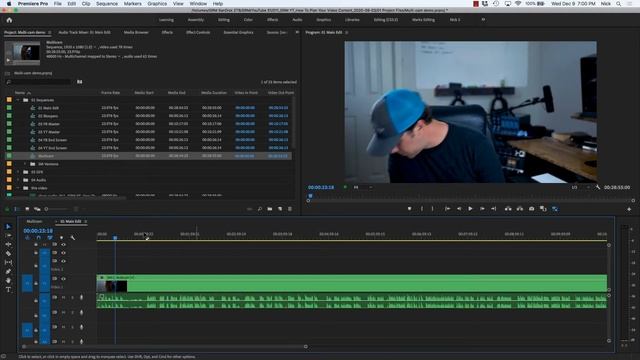Select the Selection tool in the timeline toolbar
This screenshot has width=640, height=360.
click(8, 227)
